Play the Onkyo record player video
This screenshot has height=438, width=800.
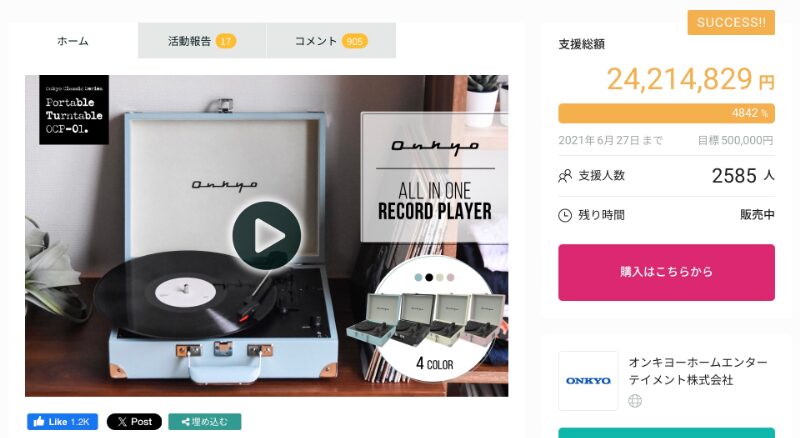pos(266,235)
